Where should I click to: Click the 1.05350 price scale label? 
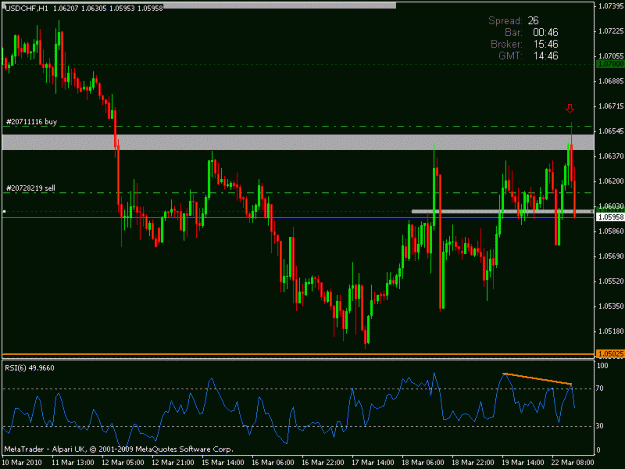tap(611, 306)
